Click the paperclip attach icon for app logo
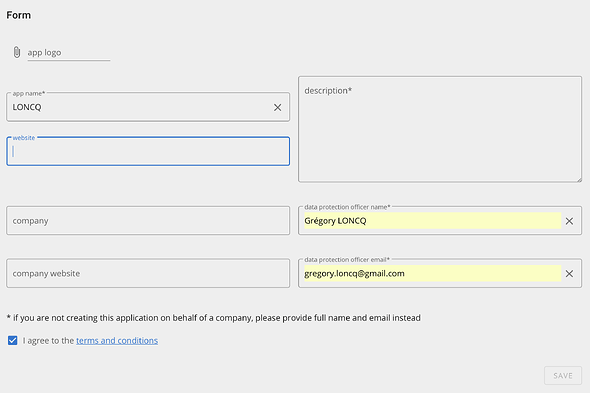The image size is (590, 393). [17, 52]
